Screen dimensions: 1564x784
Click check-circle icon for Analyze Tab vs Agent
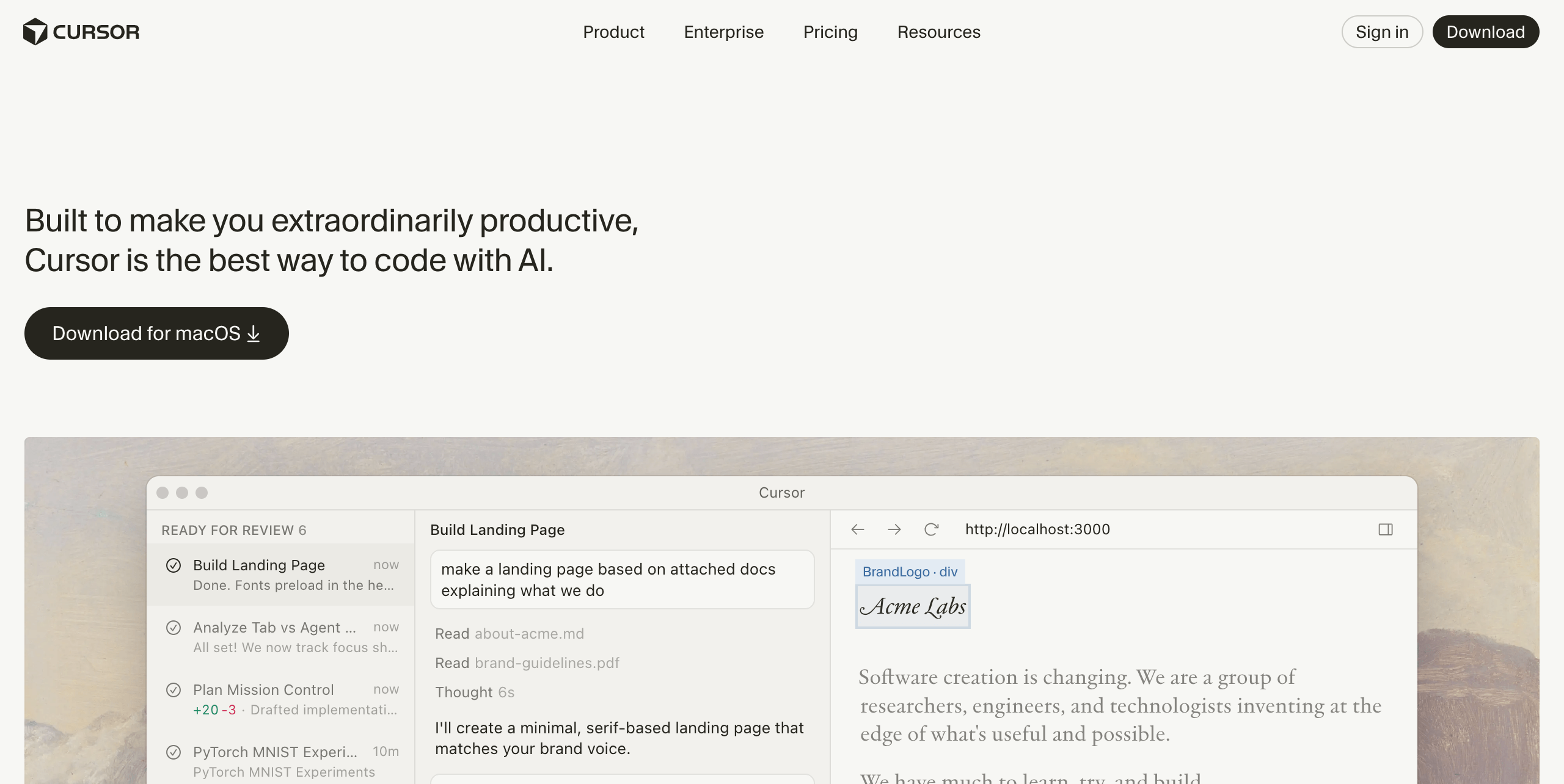coord(174,628)
